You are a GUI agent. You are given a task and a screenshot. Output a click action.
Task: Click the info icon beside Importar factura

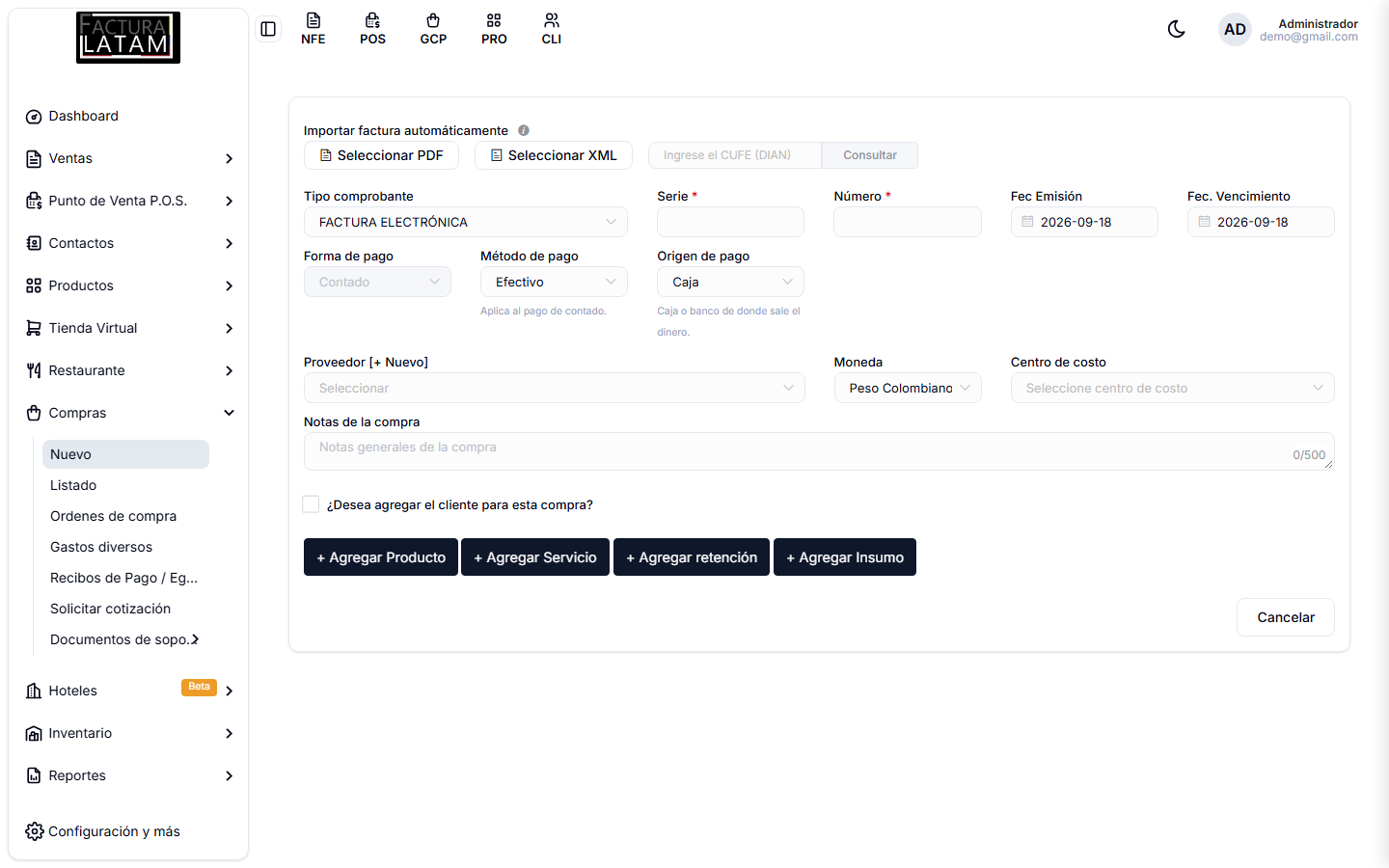(524, 130)
